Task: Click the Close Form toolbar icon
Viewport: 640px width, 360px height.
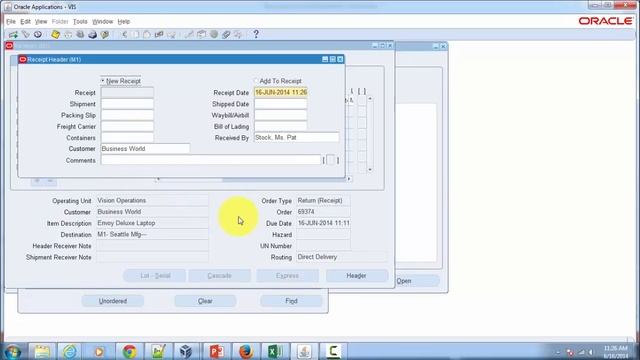Action: 105,35
